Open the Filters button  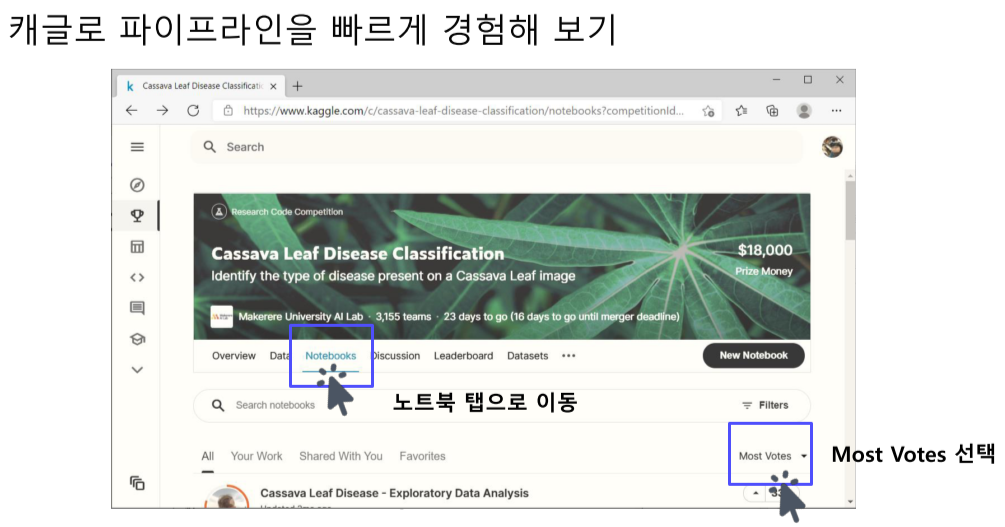tap(765, 405)
